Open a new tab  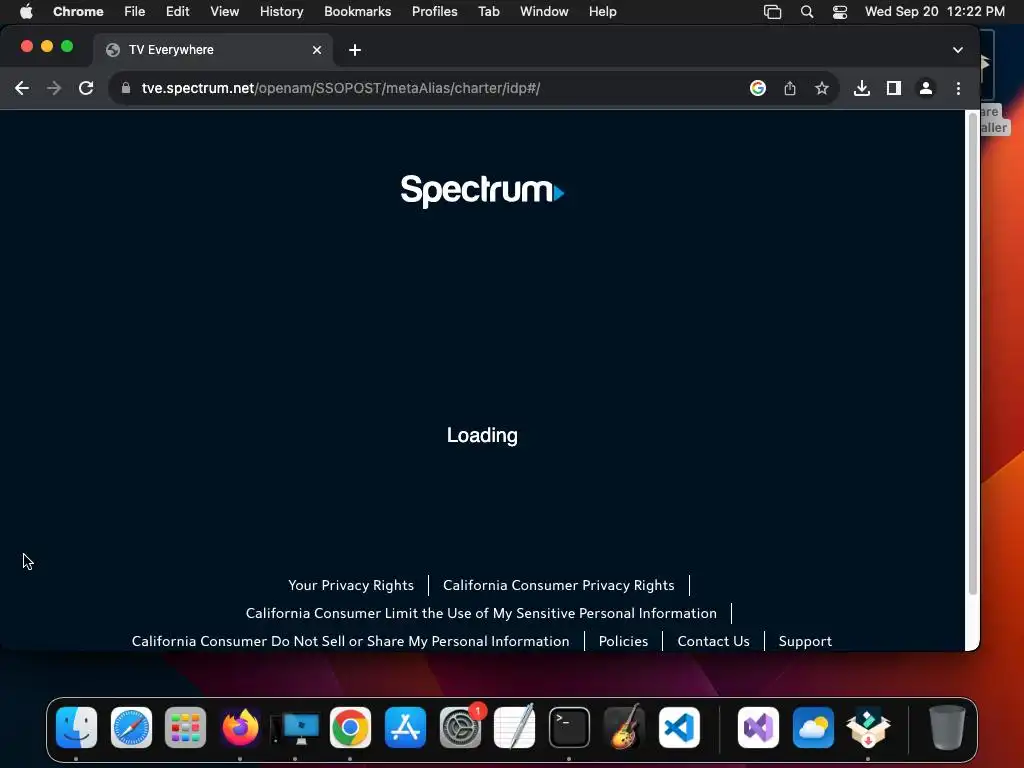tap(355, 50)
